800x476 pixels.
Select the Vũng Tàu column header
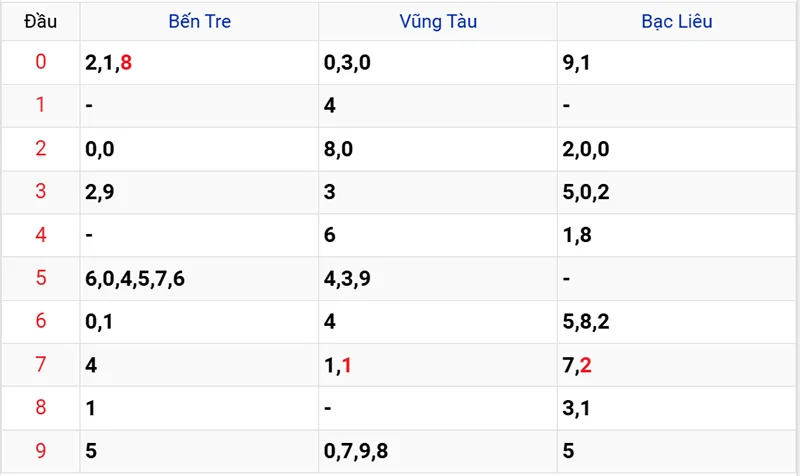[x=437, y=21]
